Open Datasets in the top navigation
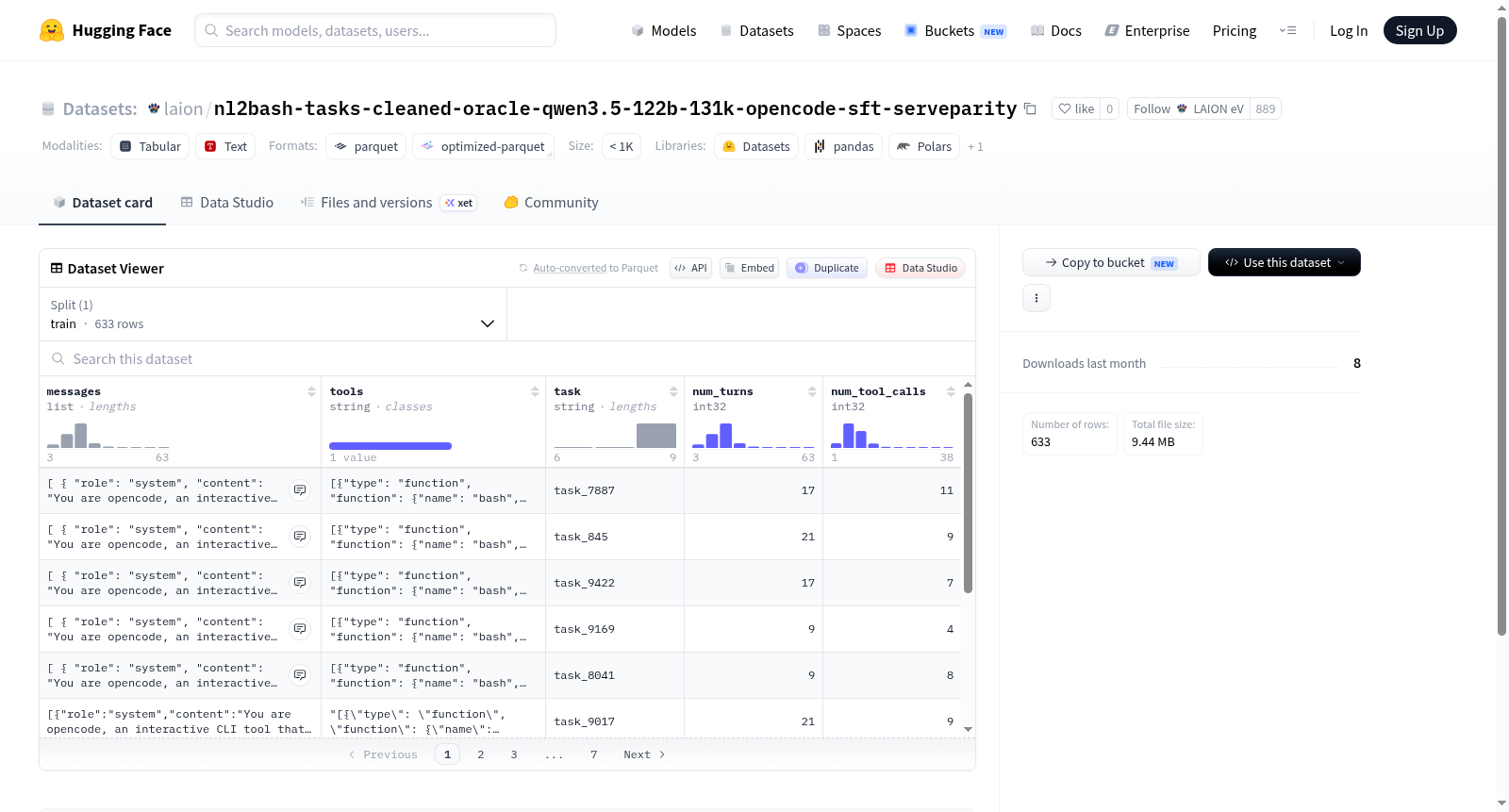 (x=756, y=30)
